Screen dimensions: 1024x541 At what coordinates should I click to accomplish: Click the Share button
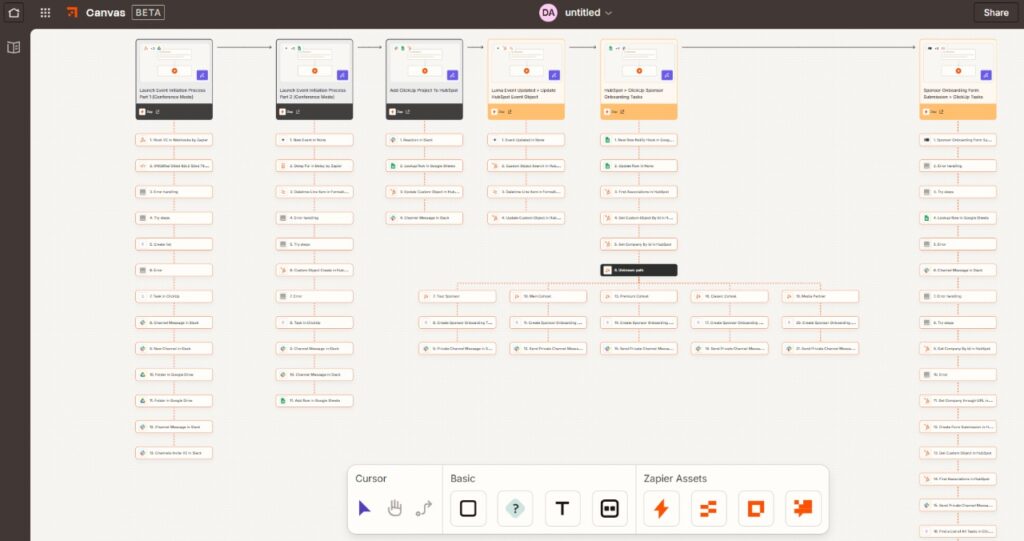pyautogui.click(x=995, y=13)
